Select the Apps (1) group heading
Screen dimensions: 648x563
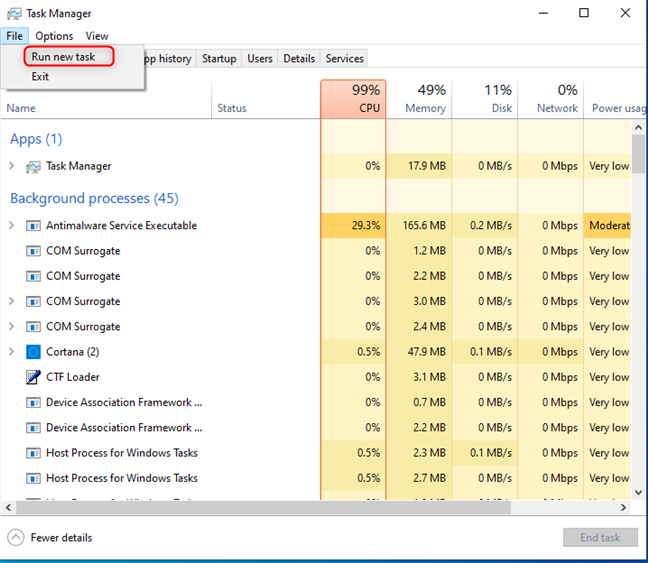point(36,139)
